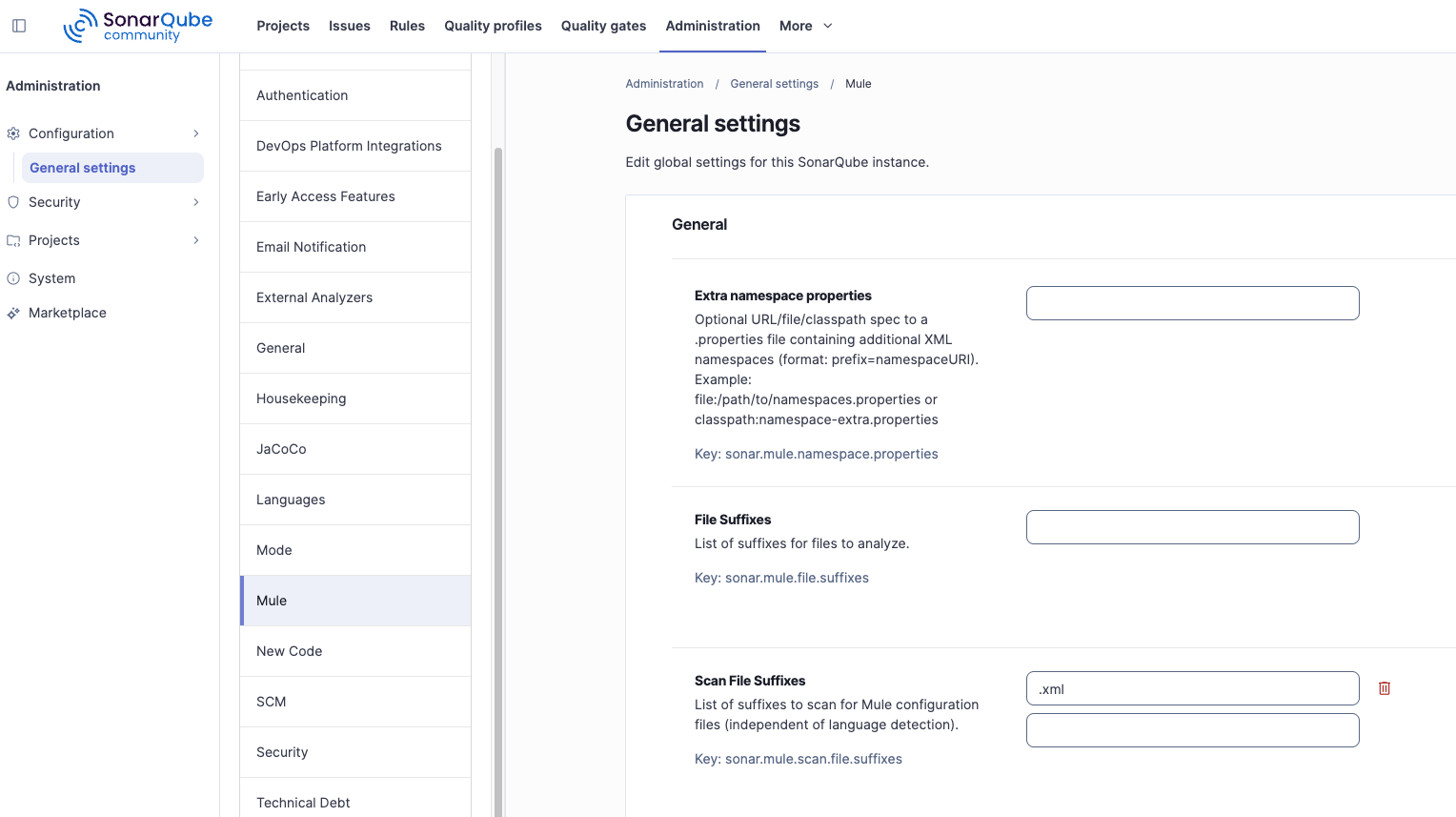Viewport: 1456px width, 817px height.
Task: Select the SCM category
Action: (355, 702)
